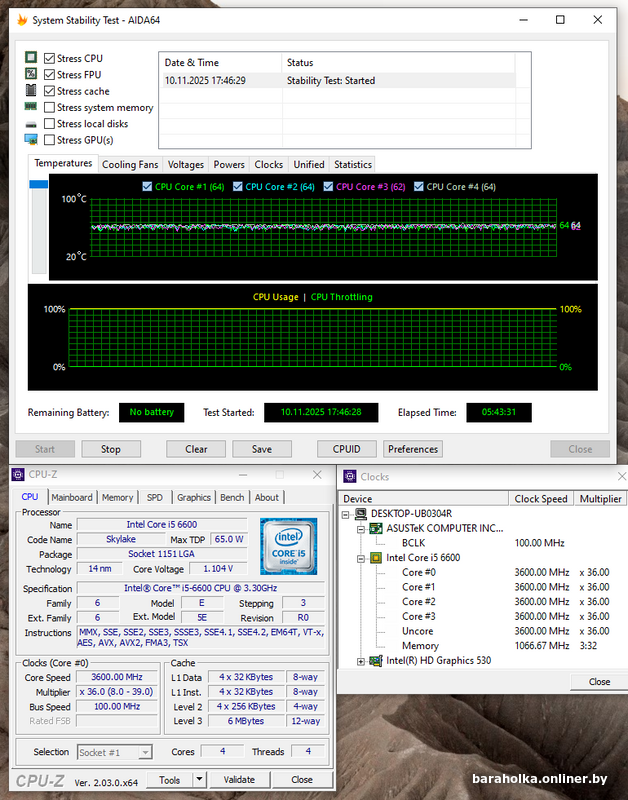
Task: Open the Tools dropdown arrow in CPU-Z
Action: (x=199, y=780)
